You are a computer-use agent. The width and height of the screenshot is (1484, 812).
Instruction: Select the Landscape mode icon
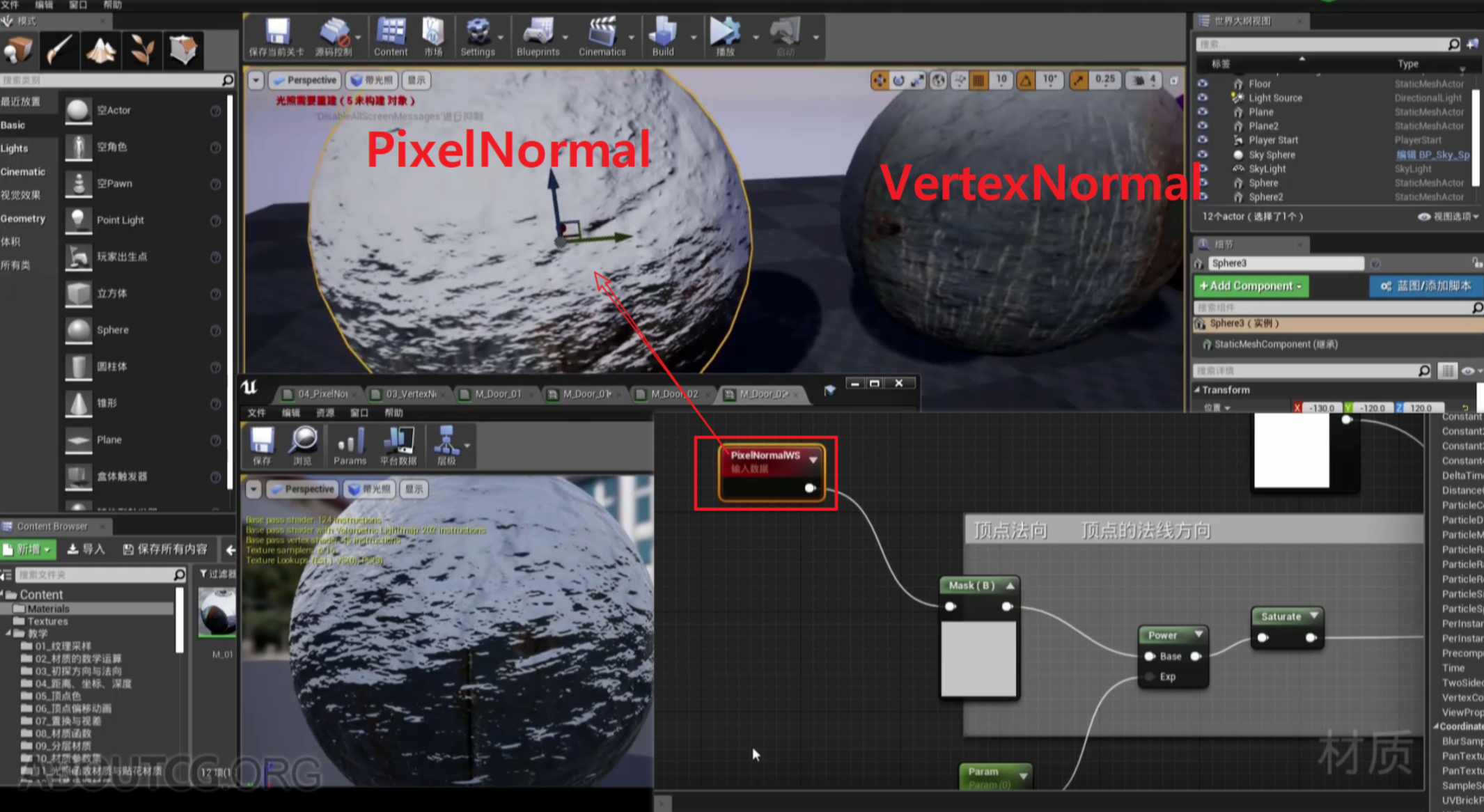tap(101, 49)
